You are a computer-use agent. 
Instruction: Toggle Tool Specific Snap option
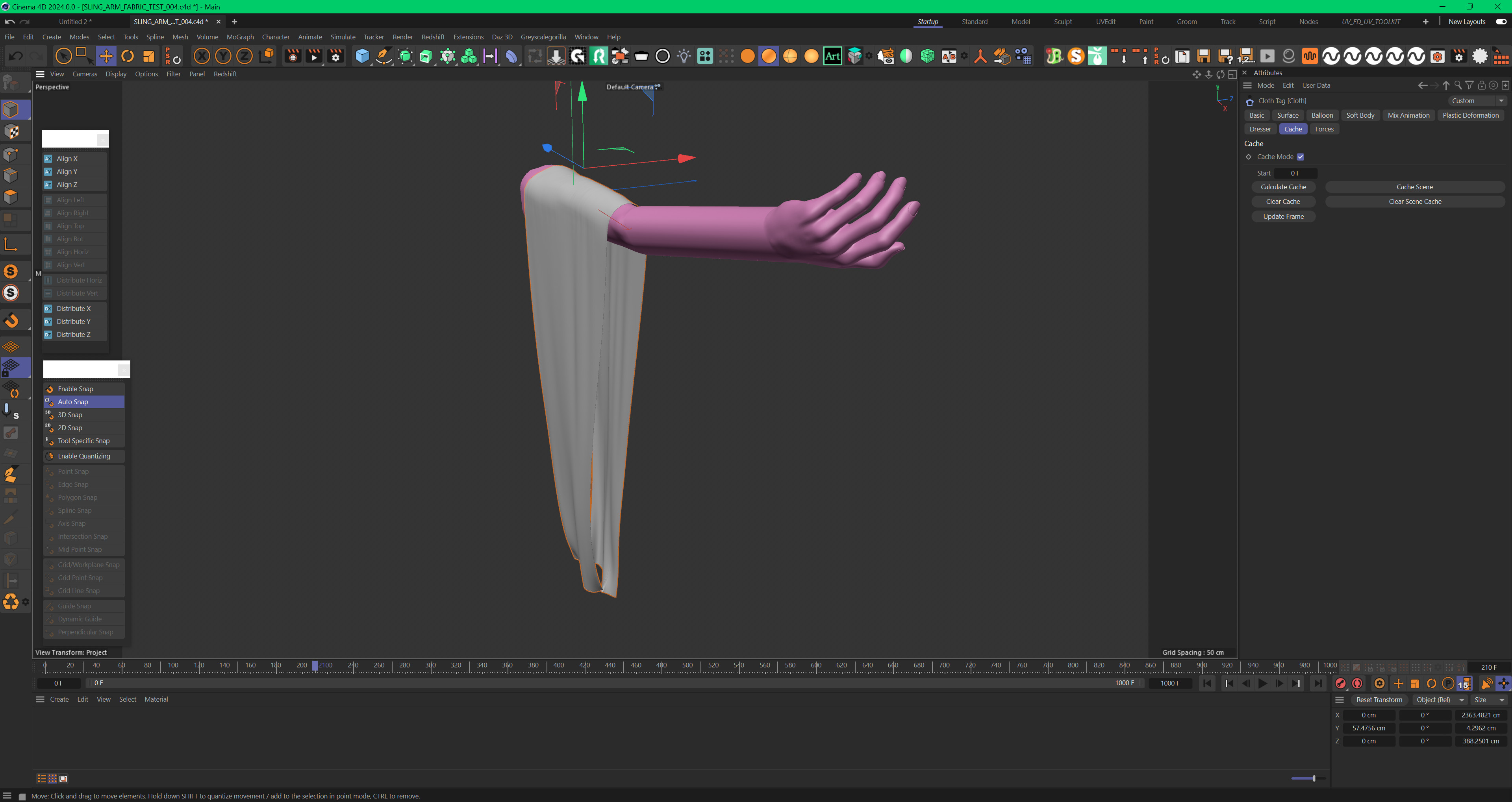84,441
